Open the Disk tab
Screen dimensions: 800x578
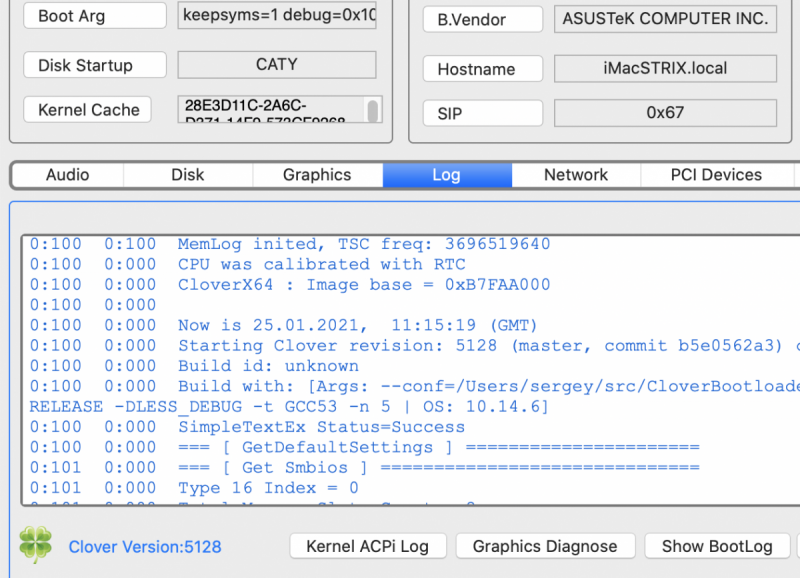click(x=188, y=175)
